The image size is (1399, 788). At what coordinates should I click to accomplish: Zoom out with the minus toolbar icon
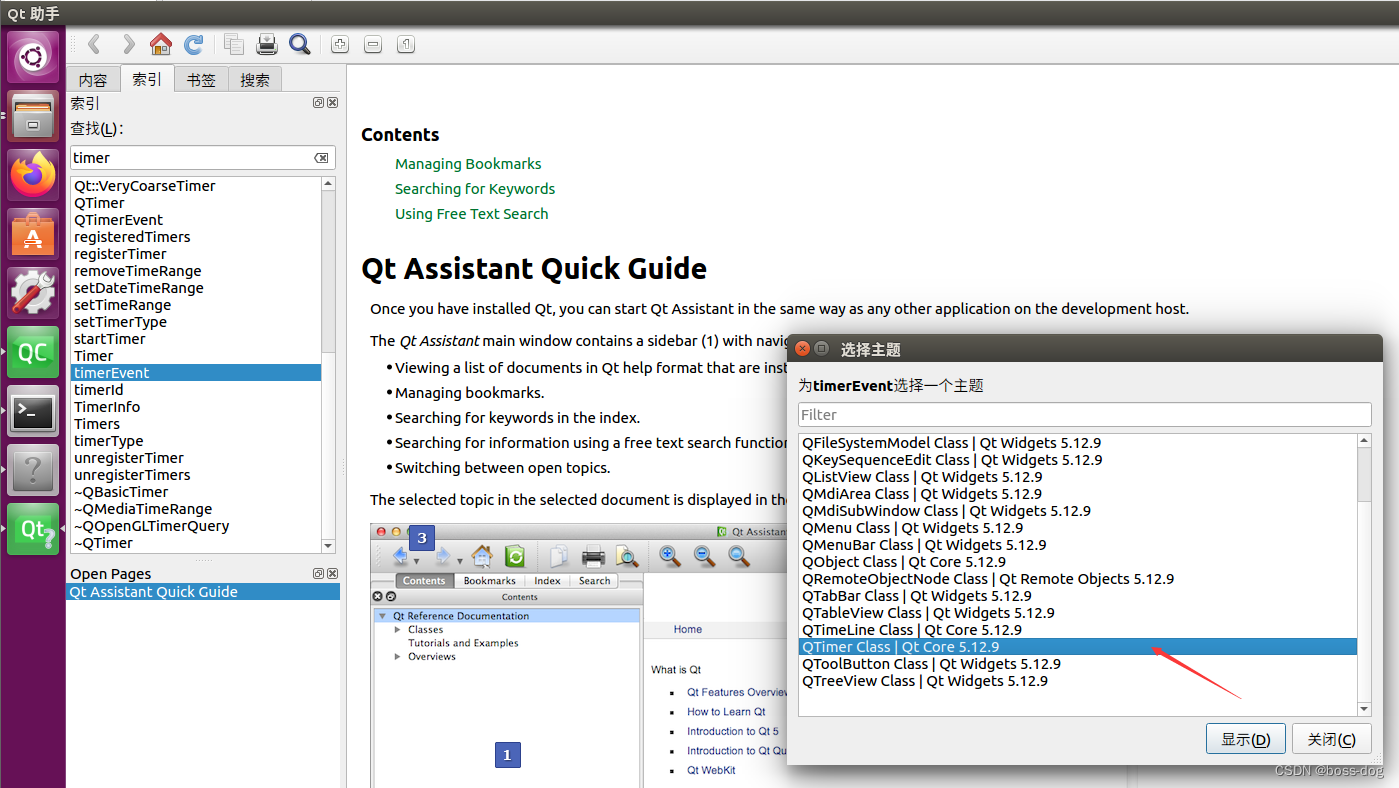(x=372, y=44)
